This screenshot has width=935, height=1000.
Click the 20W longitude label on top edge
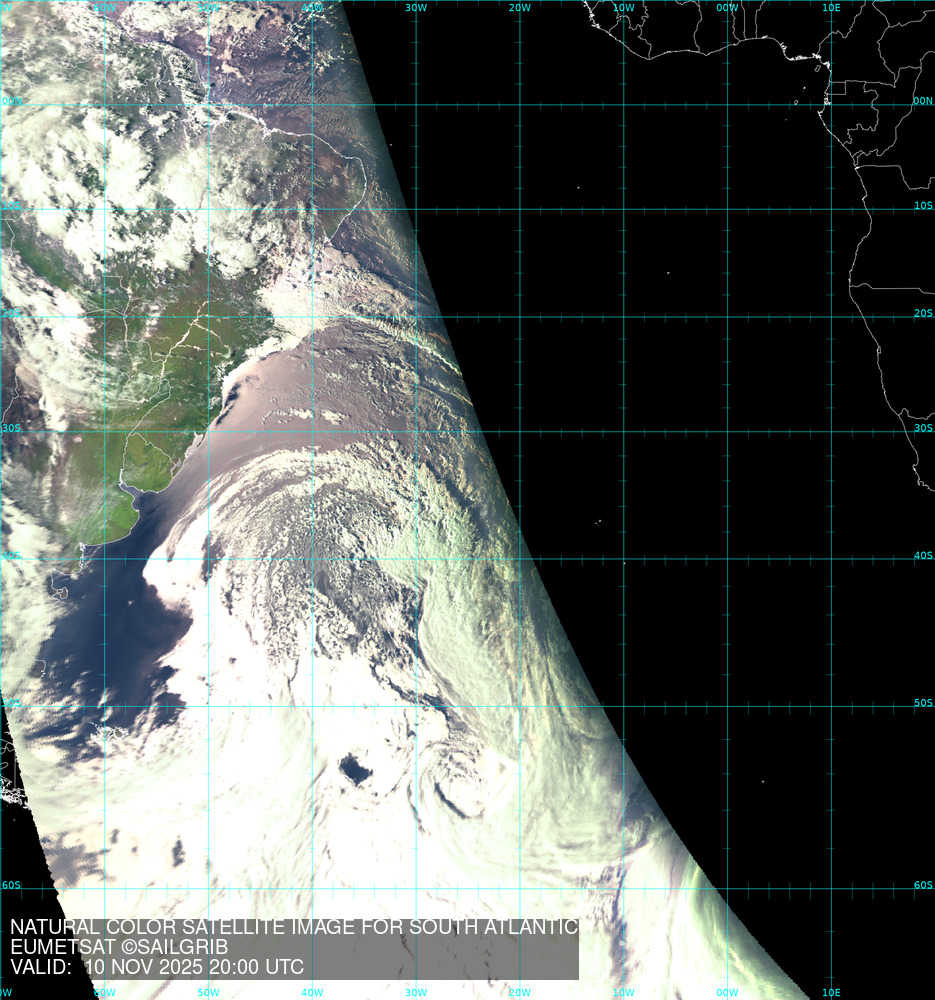(x=519, y=8)
